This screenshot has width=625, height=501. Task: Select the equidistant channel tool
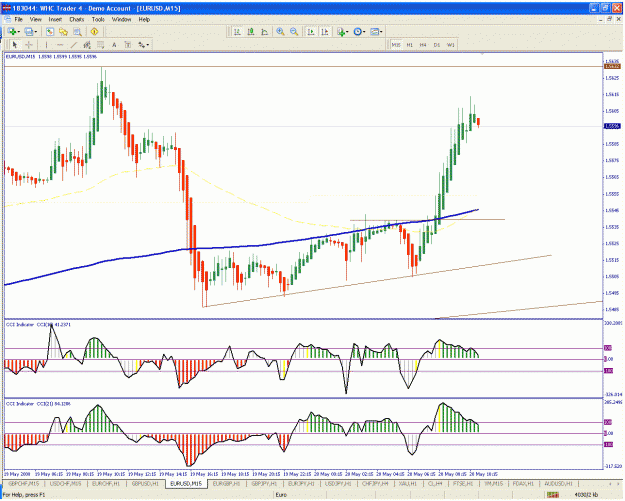pos(87,45)
